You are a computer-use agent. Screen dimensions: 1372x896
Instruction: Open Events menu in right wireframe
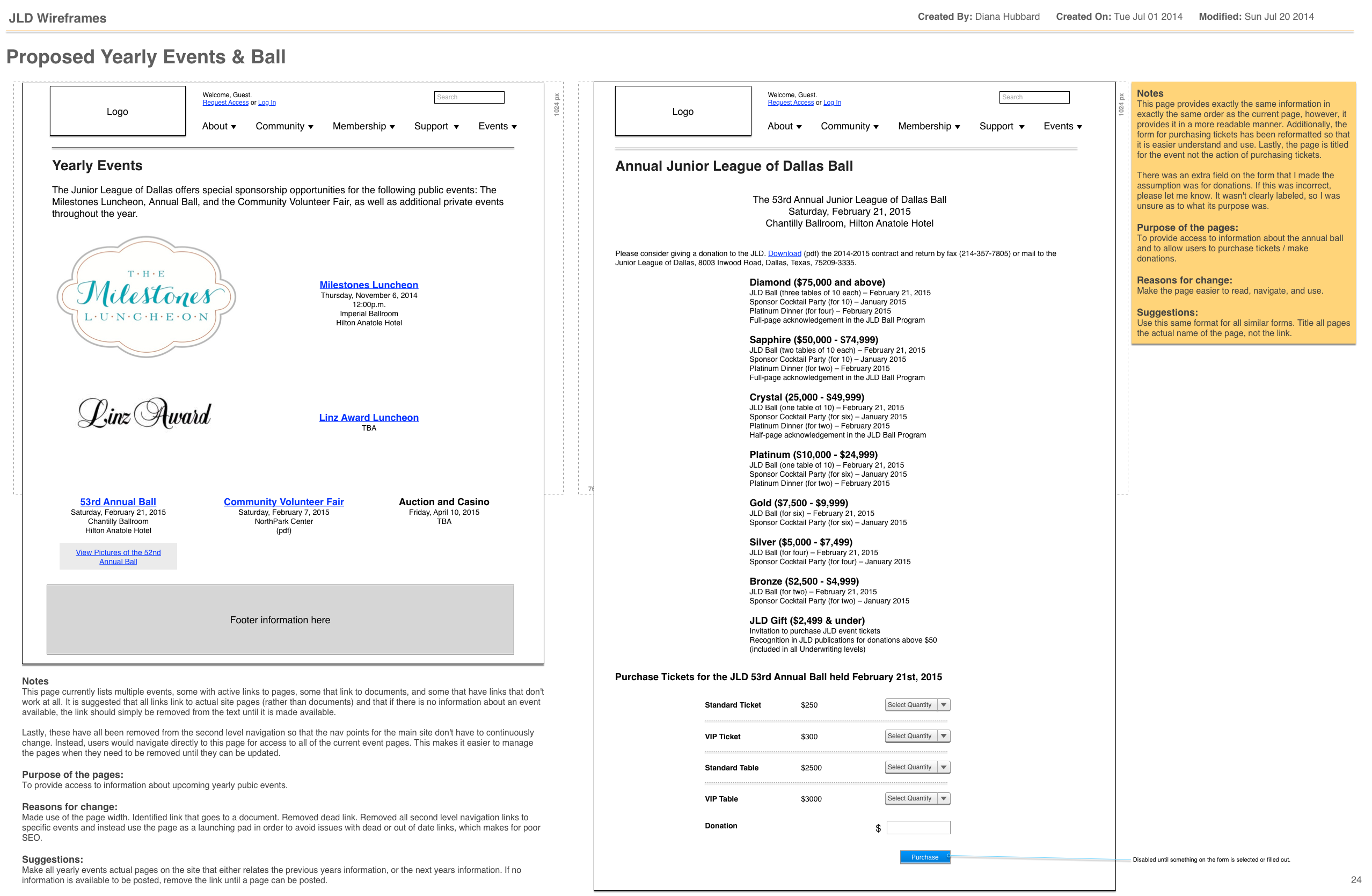1063,126
